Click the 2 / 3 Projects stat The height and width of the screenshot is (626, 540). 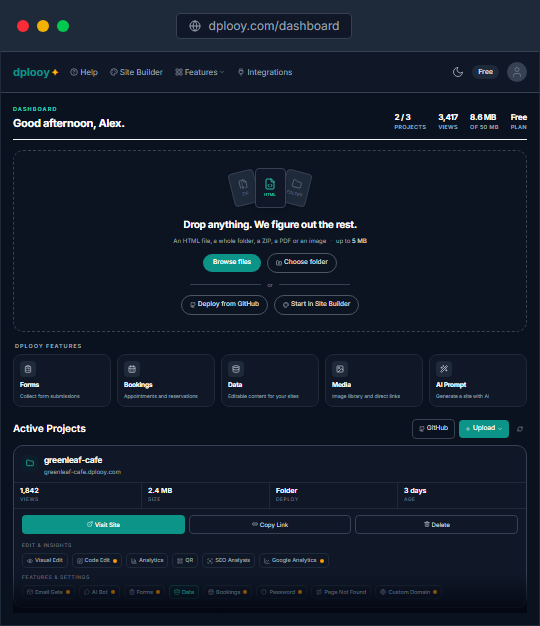click(x=410, y=121)
